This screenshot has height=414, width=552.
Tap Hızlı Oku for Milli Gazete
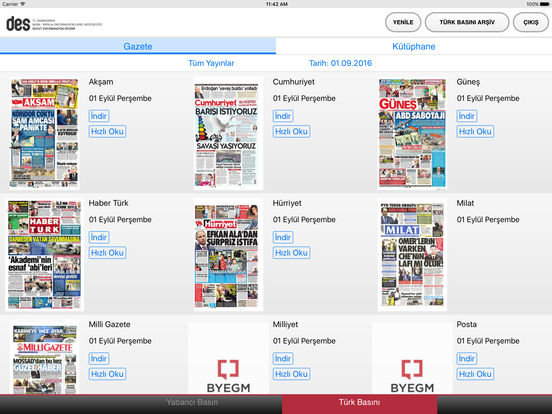107,374
